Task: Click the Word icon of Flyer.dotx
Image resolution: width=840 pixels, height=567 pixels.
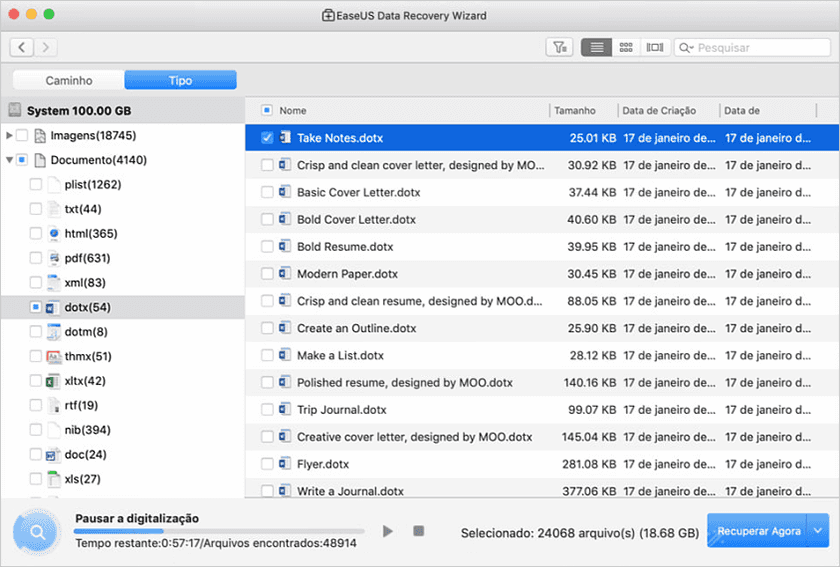Action: pyautogui.click(x=285, y=464)
